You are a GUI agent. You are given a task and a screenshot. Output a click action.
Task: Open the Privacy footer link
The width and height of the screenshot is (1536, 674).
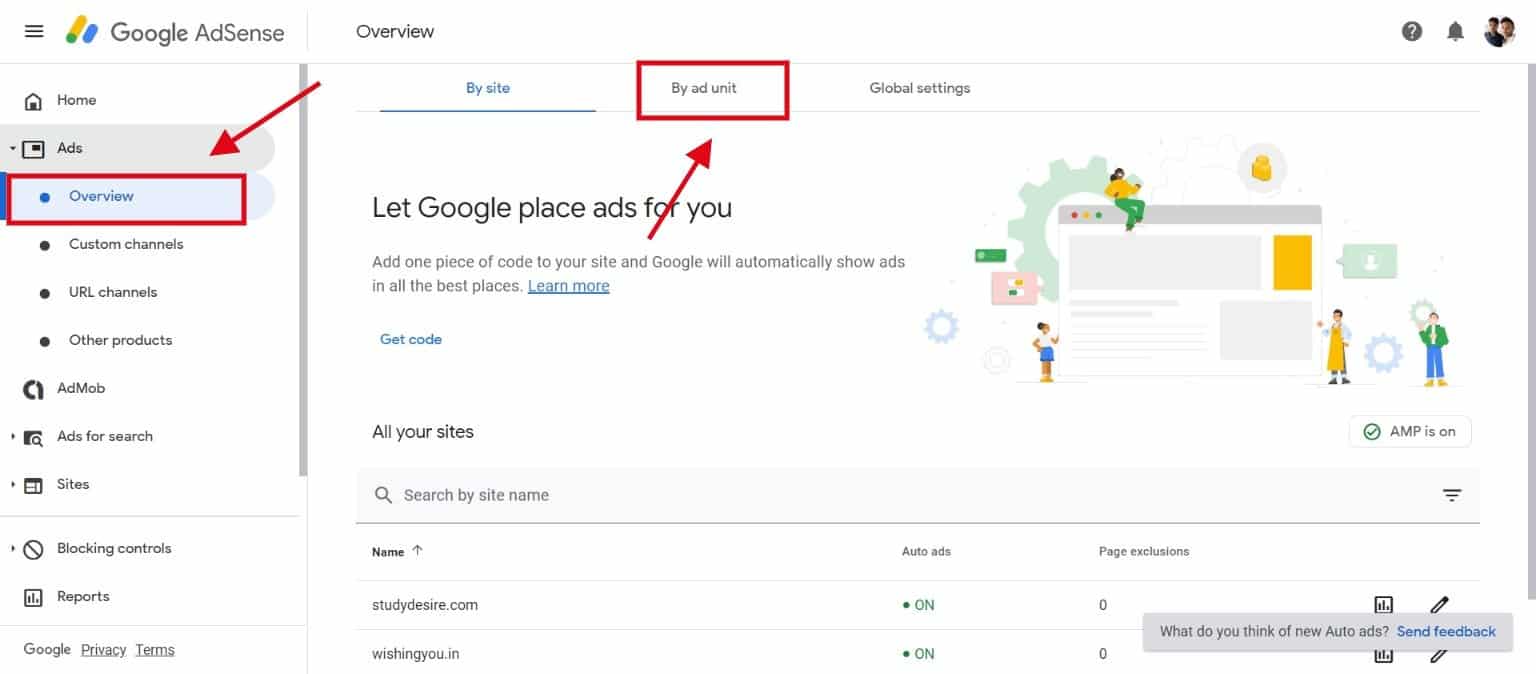coord(103,650)
